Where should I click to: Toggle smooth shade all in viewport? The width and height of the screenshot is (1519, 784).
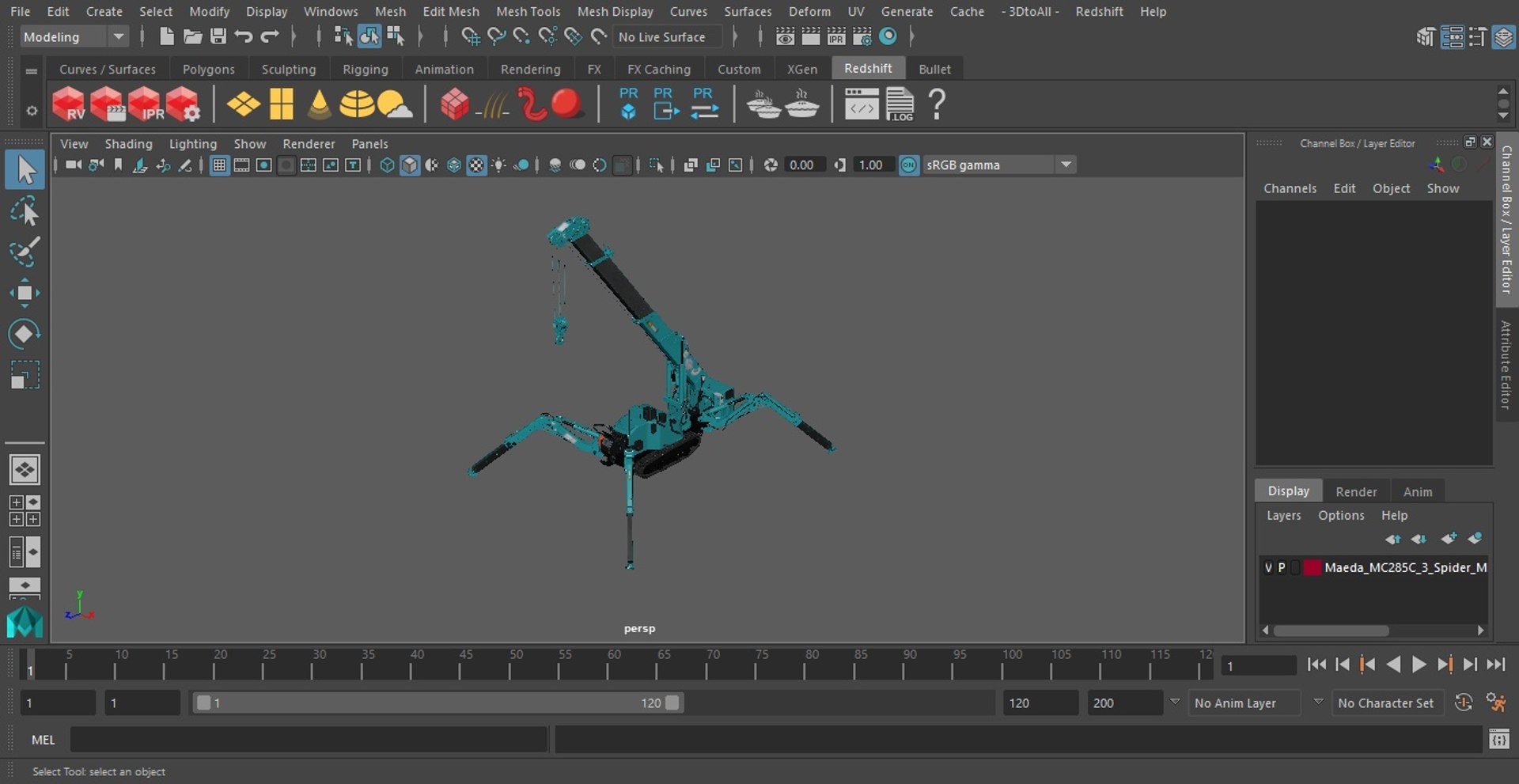pos(409,165)
